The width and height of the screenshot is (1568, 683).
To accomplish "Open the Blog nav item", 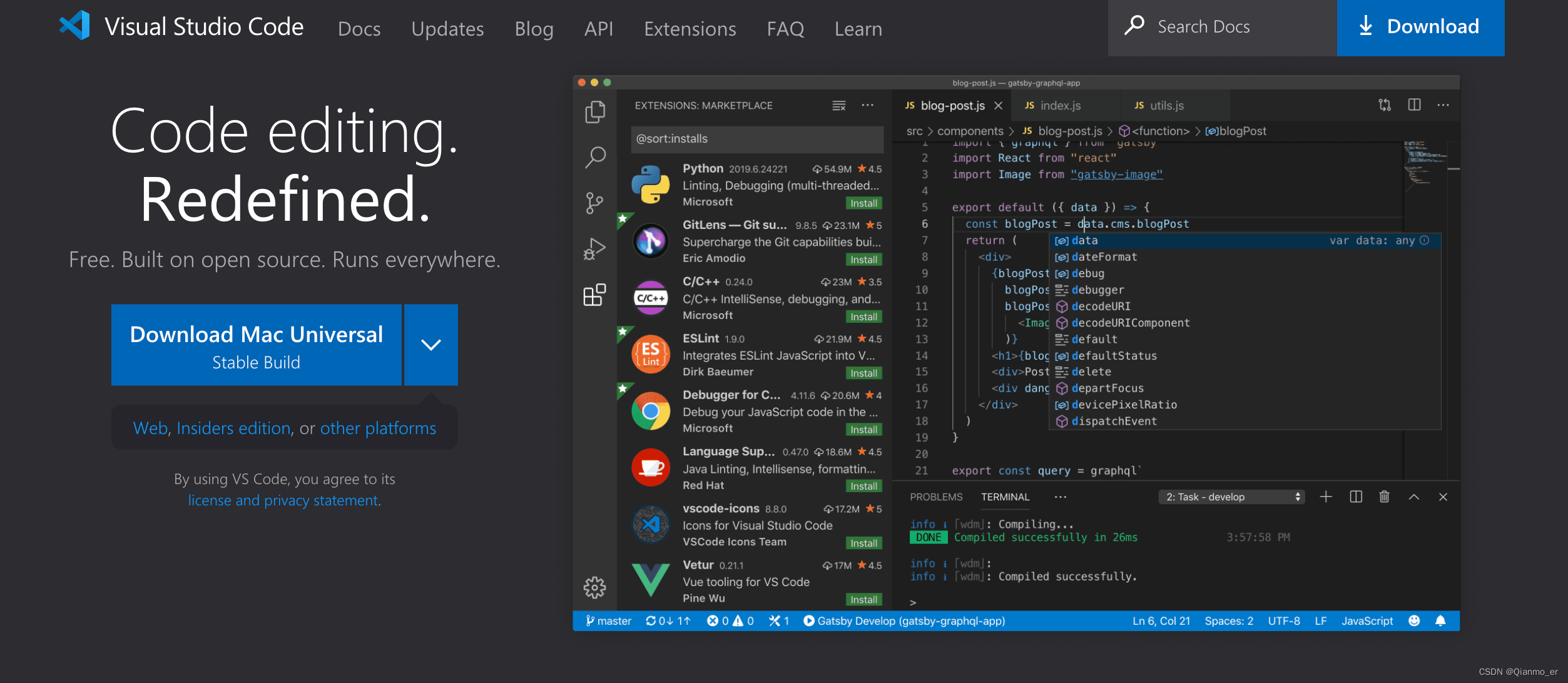I will 534,29.
